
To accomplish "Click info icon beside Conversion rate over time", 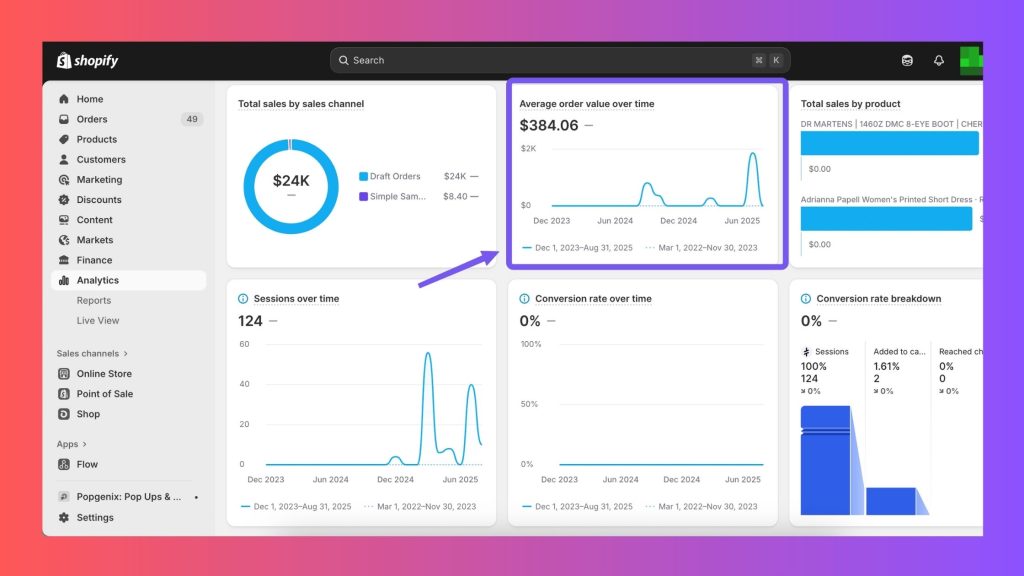I will click(x=524, y=298).
